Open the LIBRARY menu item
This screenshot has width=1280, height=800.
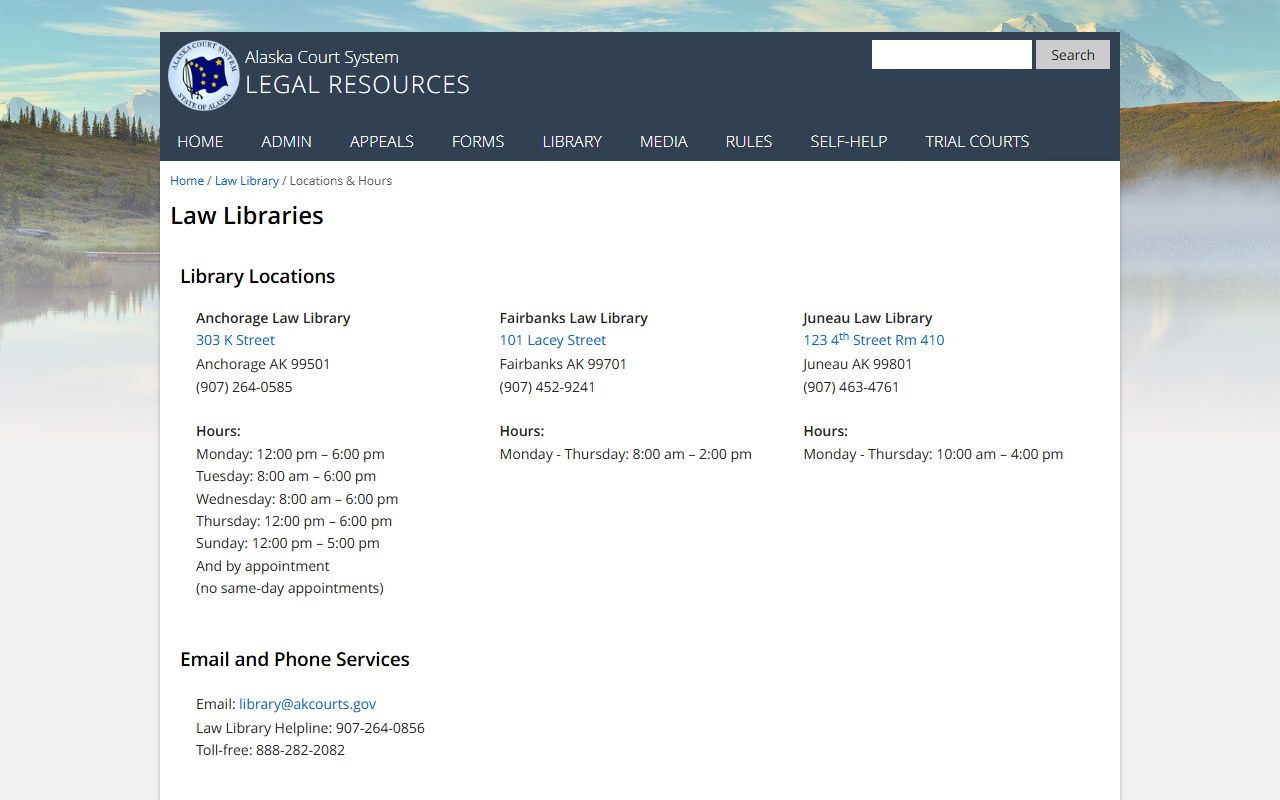[x=572, y=141]
